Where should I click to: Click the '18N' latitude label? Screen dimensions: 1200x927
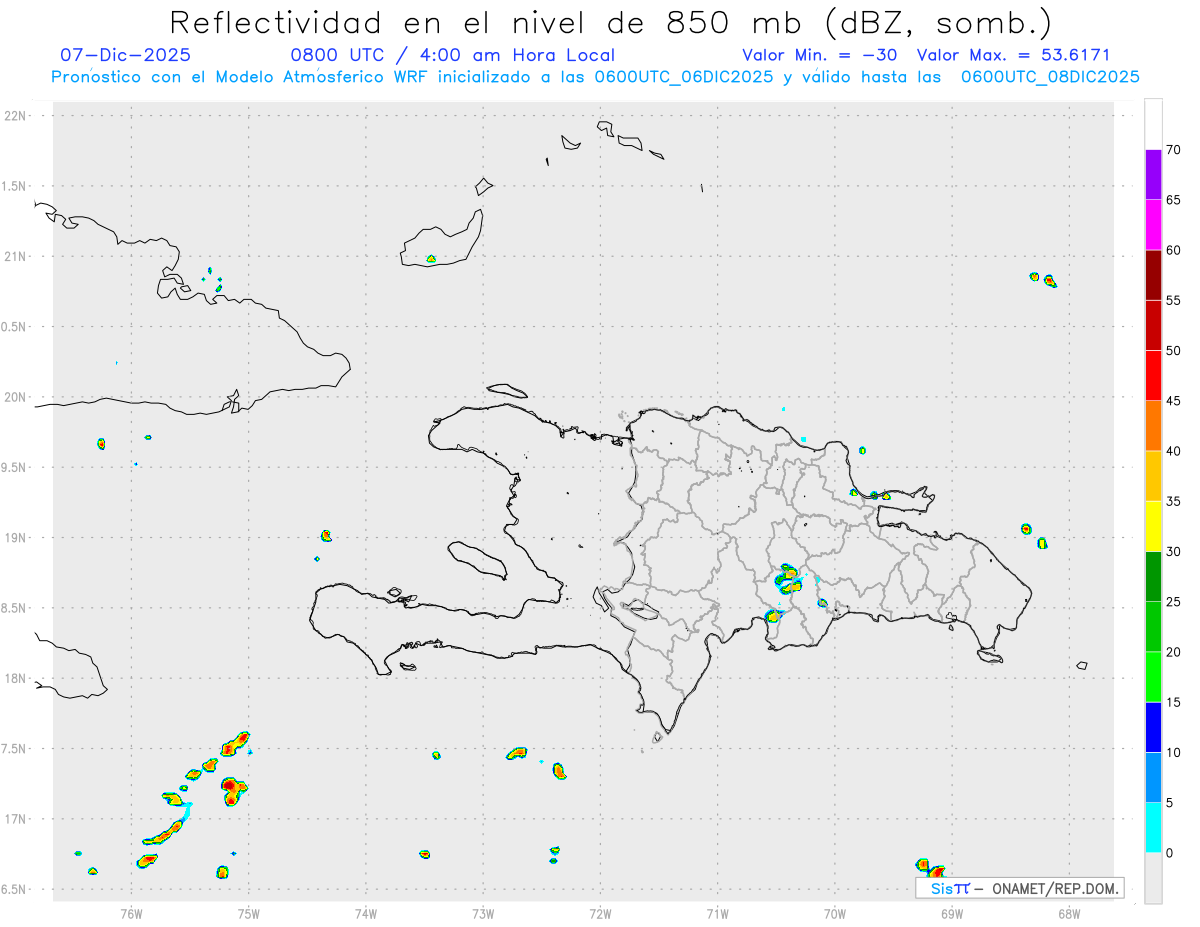coord(17,679)
